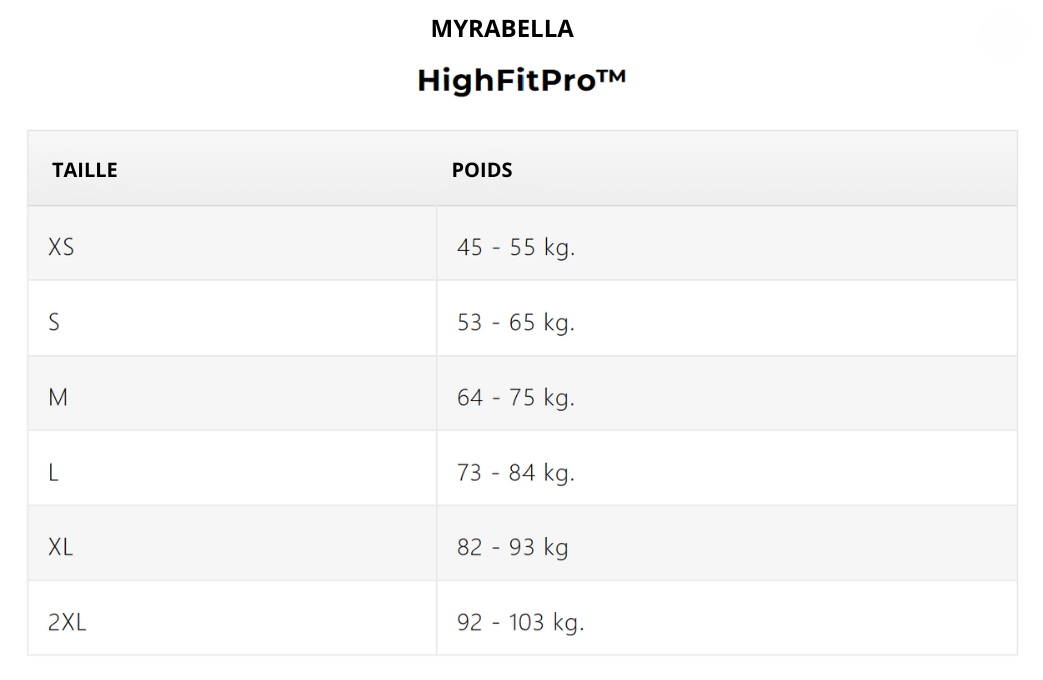
Task: Select the XL size label
Action: click(61, 547)
